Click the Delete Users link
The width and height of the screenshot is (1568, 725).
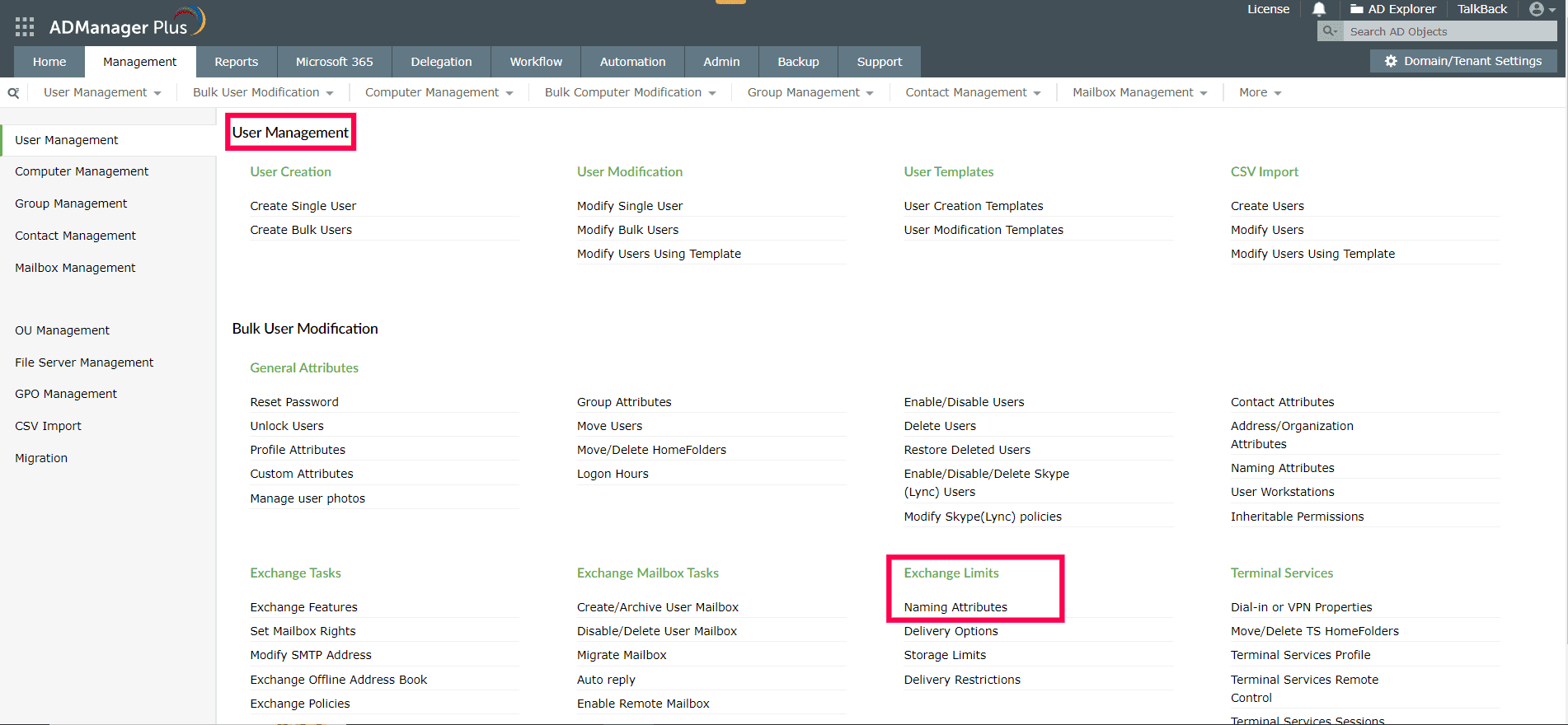click(x=940, y=426)
